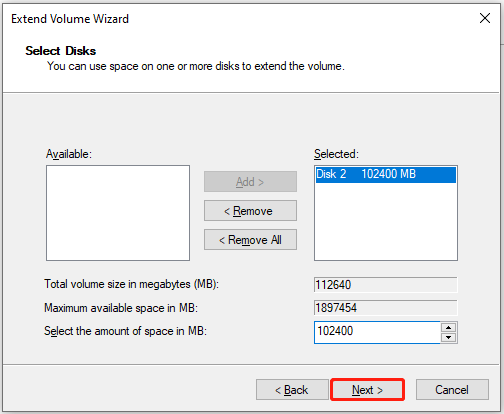
Task: Click blank area of Selected list box
Action: pos(386,223)
